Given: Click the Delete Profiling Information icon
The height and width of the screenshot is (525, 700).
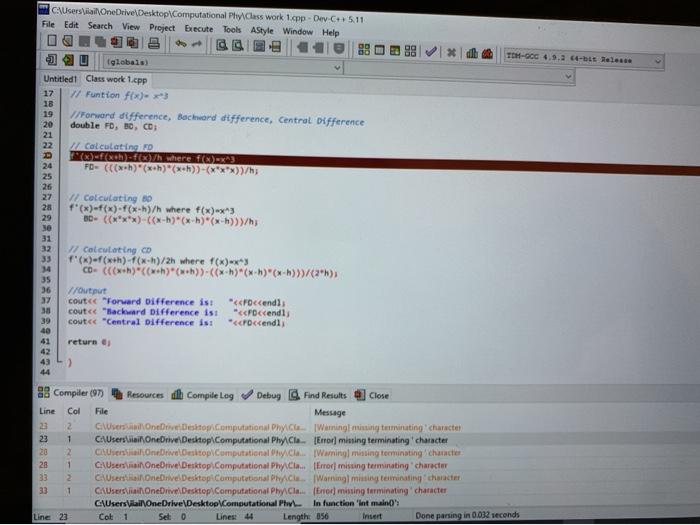Looking at the screenshot, I should coord(488,54).
